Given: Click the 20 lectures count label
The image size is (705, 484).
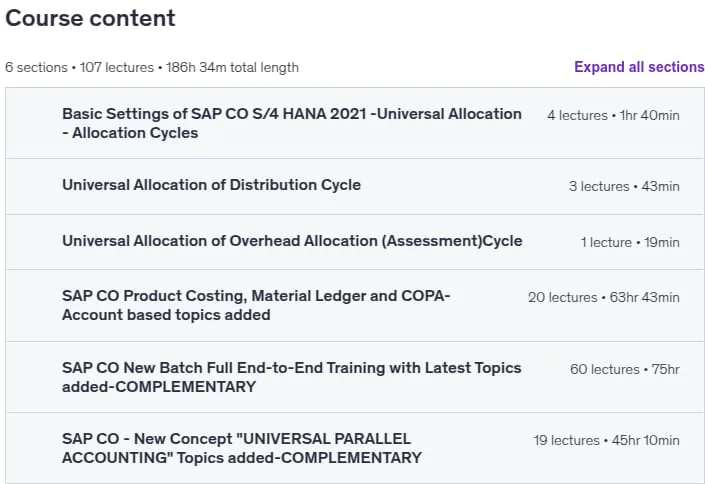Looking at the screenshot, I should [x=562, y=297].
